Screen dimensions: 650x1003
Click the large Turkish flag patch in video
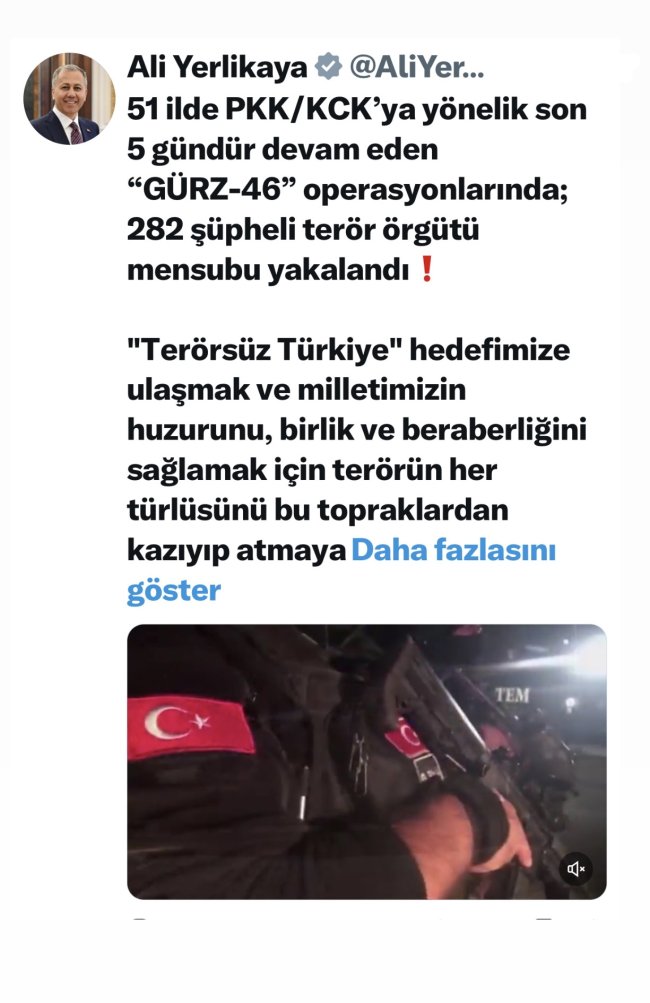(190, 726)
